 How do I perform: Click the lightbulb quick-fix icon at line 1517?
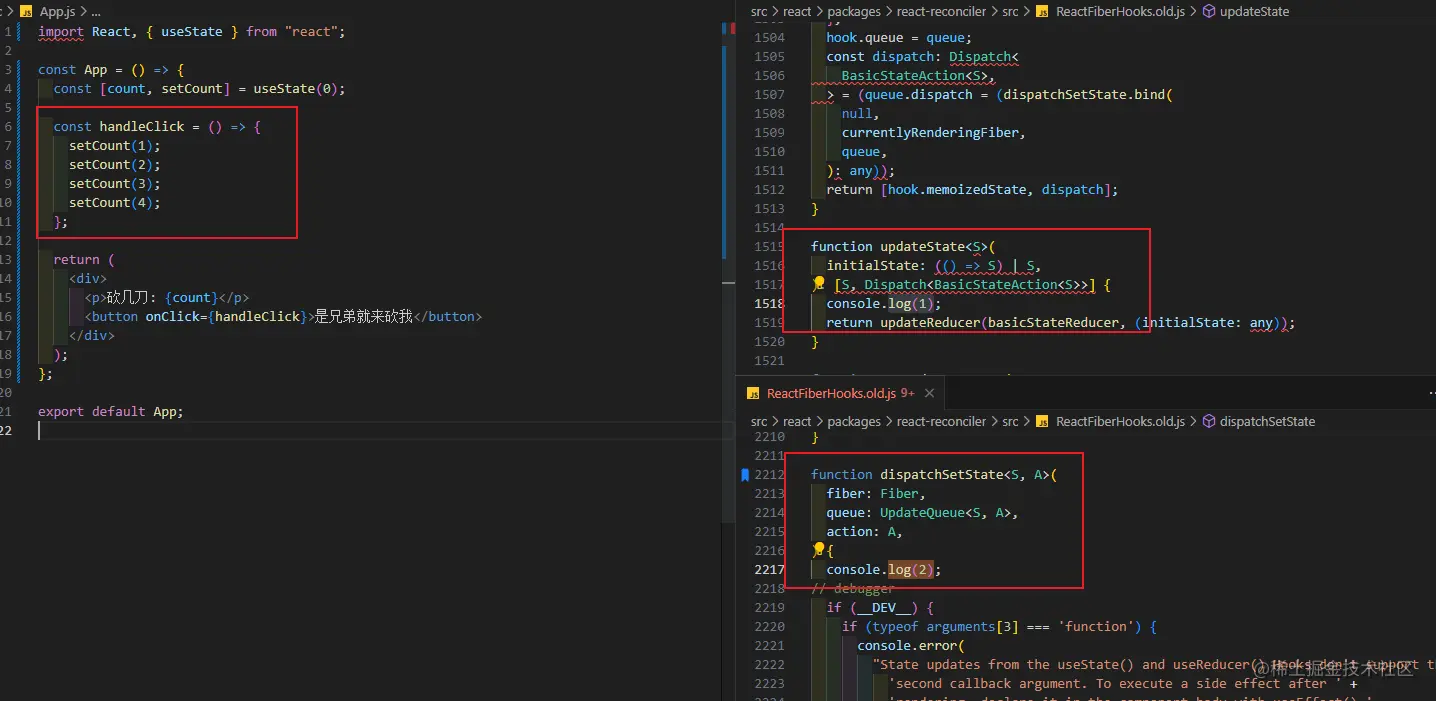click(819, 285)
